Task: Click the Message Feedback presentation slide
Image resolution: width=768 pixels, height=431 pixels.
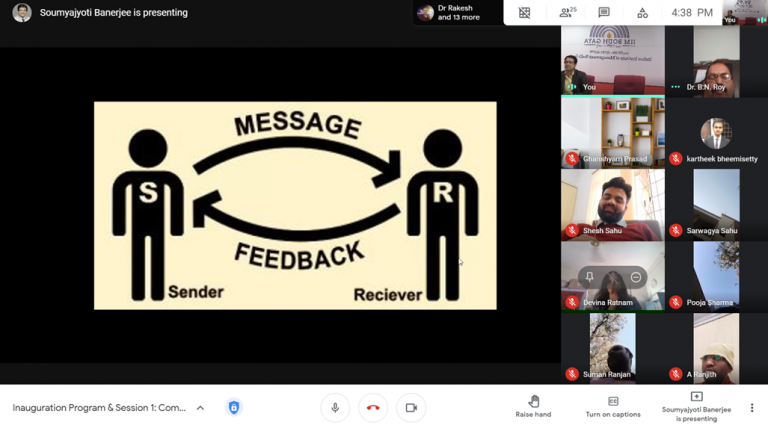Action: coord(295,205)
